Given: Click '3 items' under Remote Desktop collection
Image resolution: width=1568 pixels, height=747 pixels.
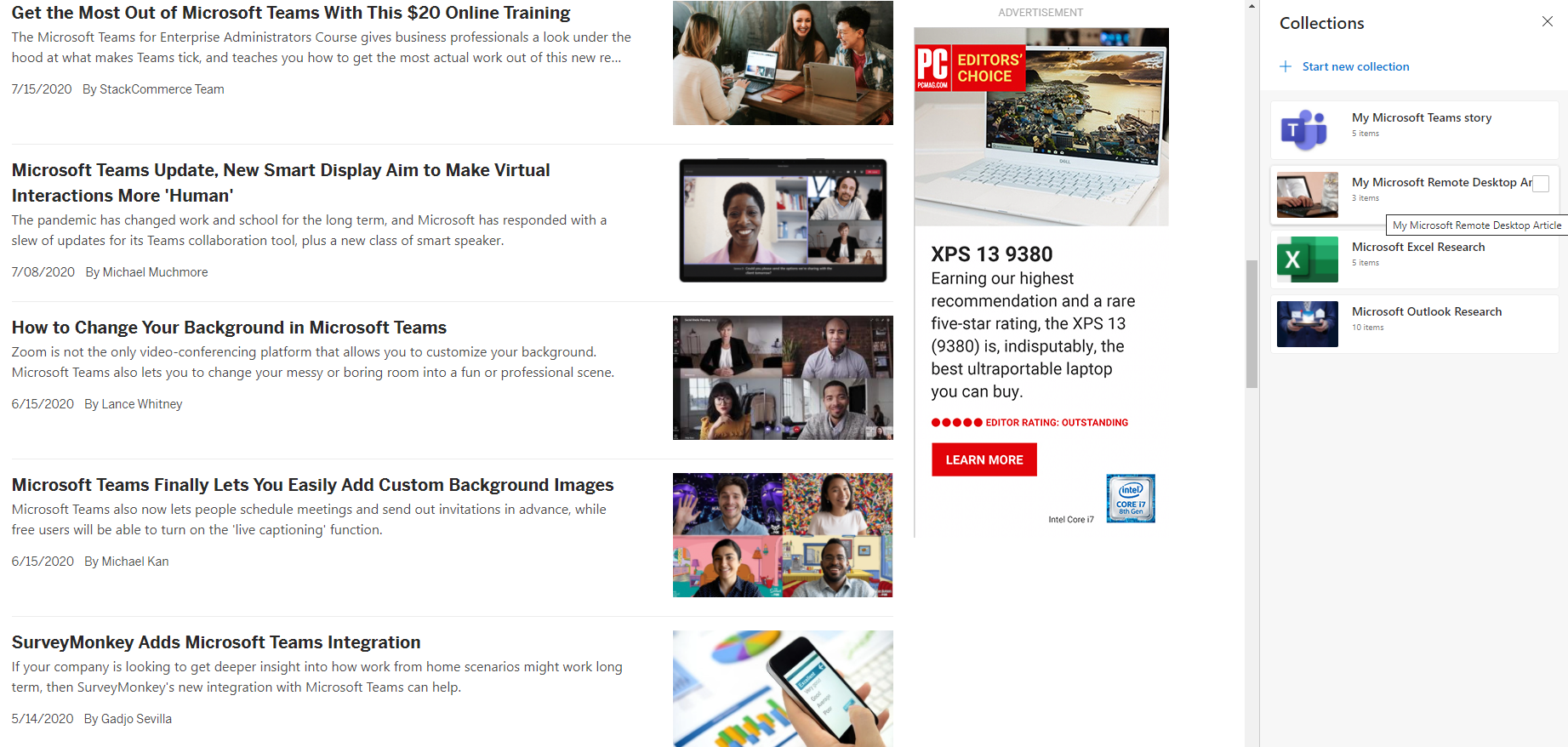Looking at the screenshot, I should tap(1366, 198).
